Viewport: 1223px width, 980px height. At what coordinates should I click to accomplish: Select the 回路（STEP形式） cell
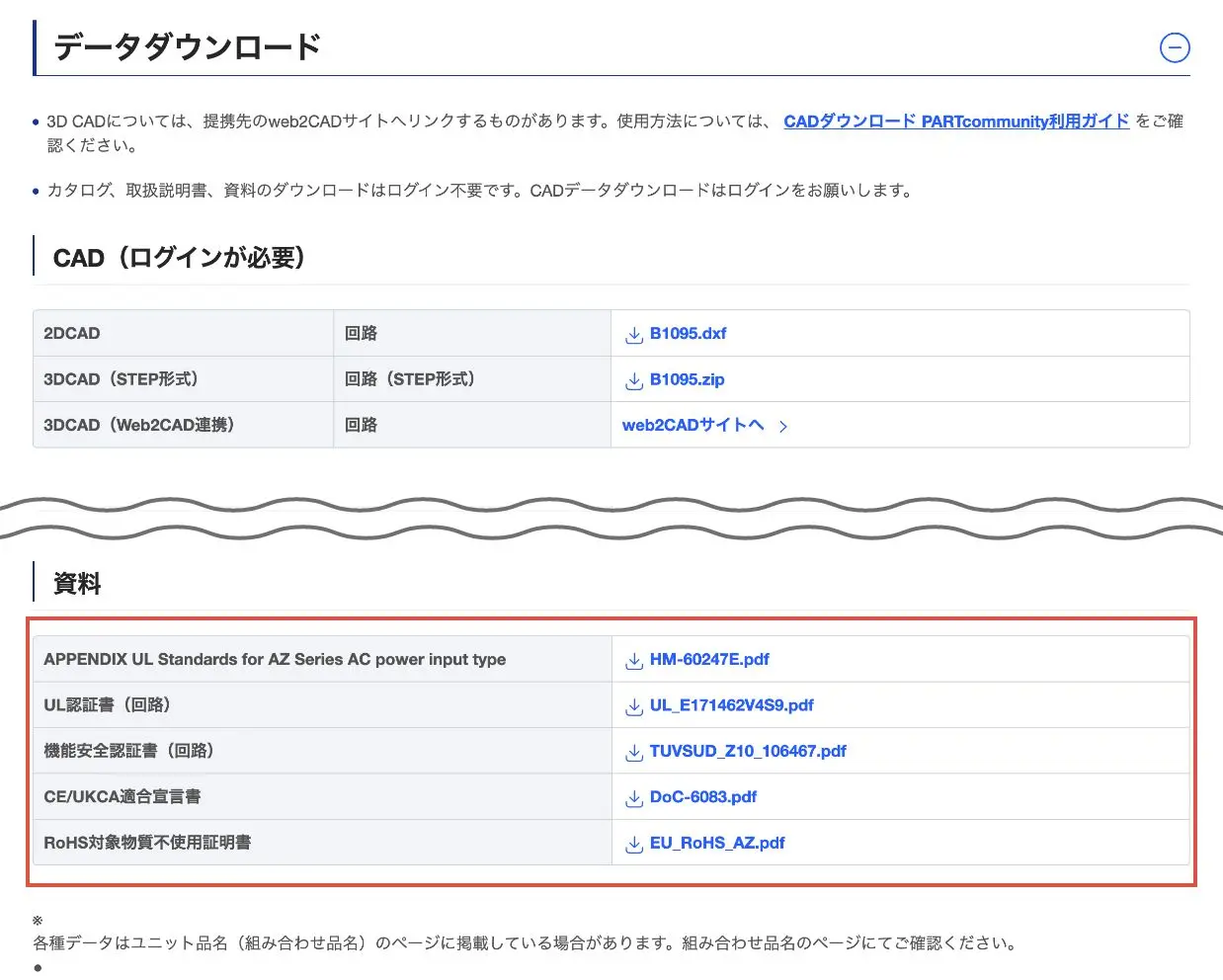tap(410, 379)
